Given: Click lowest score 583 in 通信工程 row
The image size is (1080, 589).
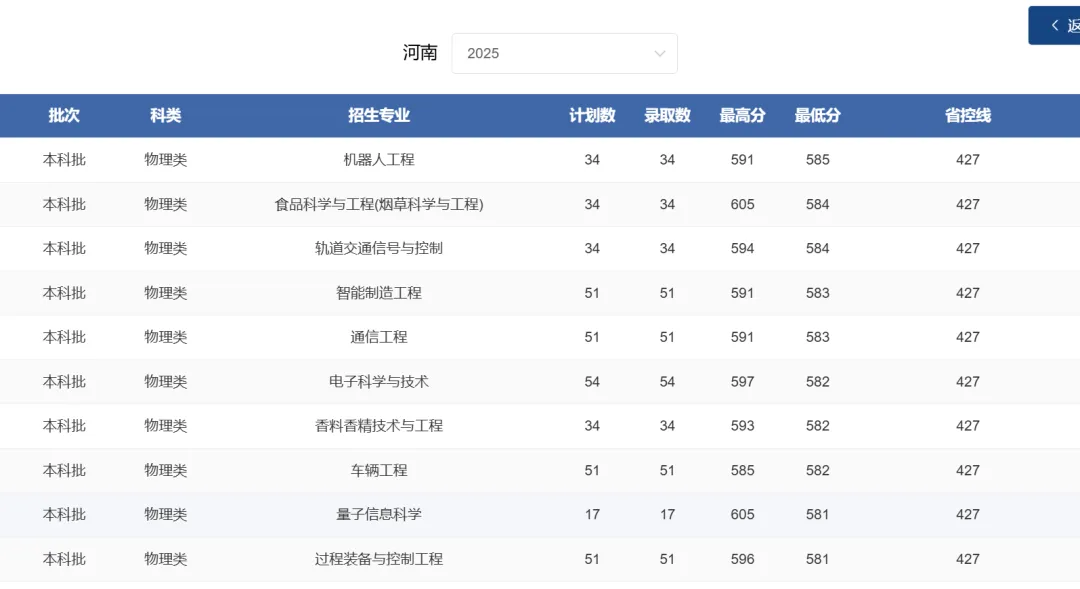Looking at the screenshot, I should pyautogui.click(x=818, y=338).
